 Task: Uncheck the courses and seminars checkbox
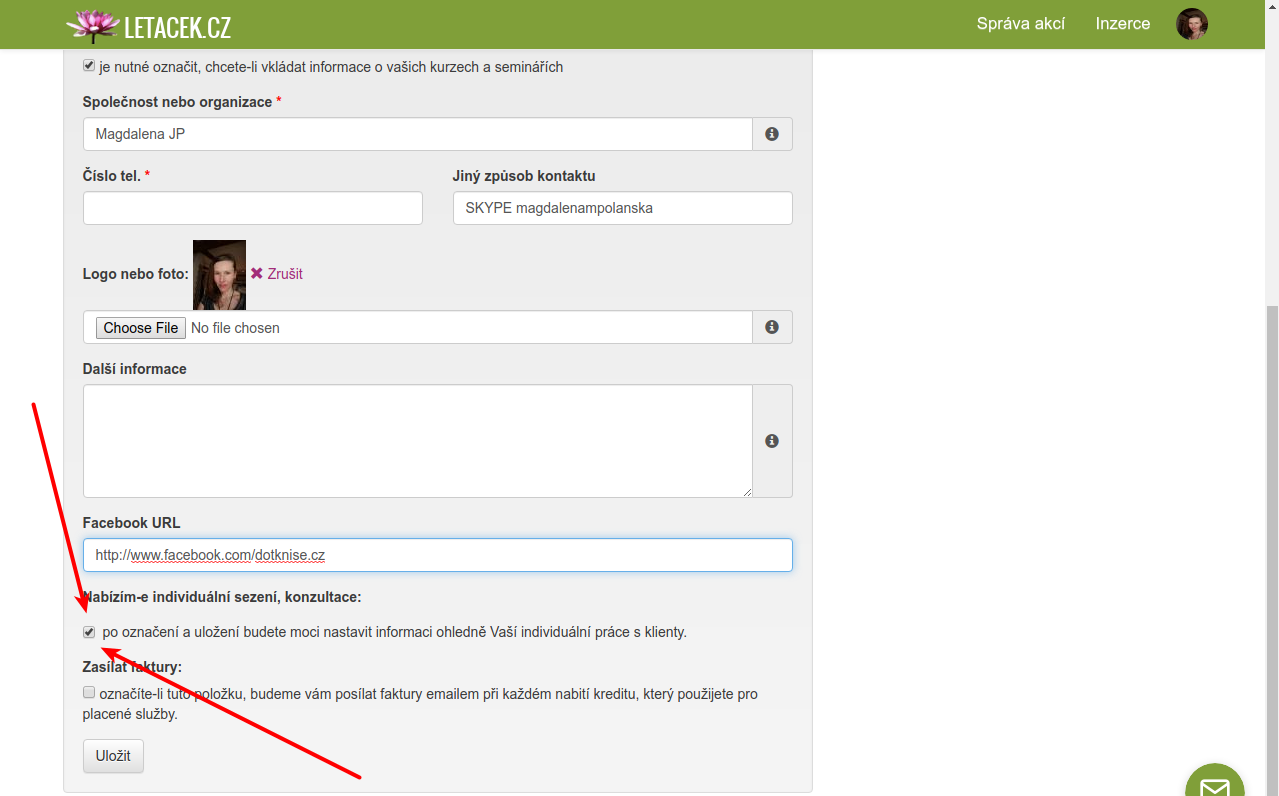pos(89,66)
